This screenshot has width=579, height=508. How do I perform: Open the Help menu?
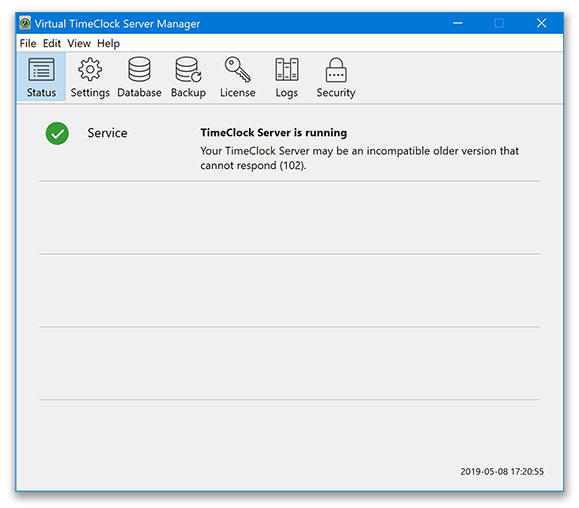coord(108,43)
